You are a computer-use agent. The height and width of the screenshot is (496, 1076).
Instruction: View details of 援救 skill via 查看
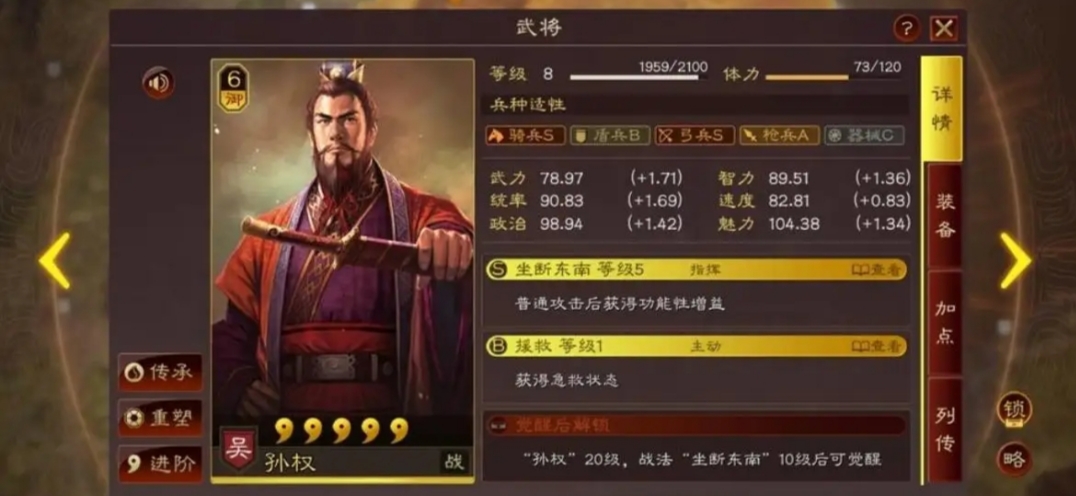coord(876,346)
